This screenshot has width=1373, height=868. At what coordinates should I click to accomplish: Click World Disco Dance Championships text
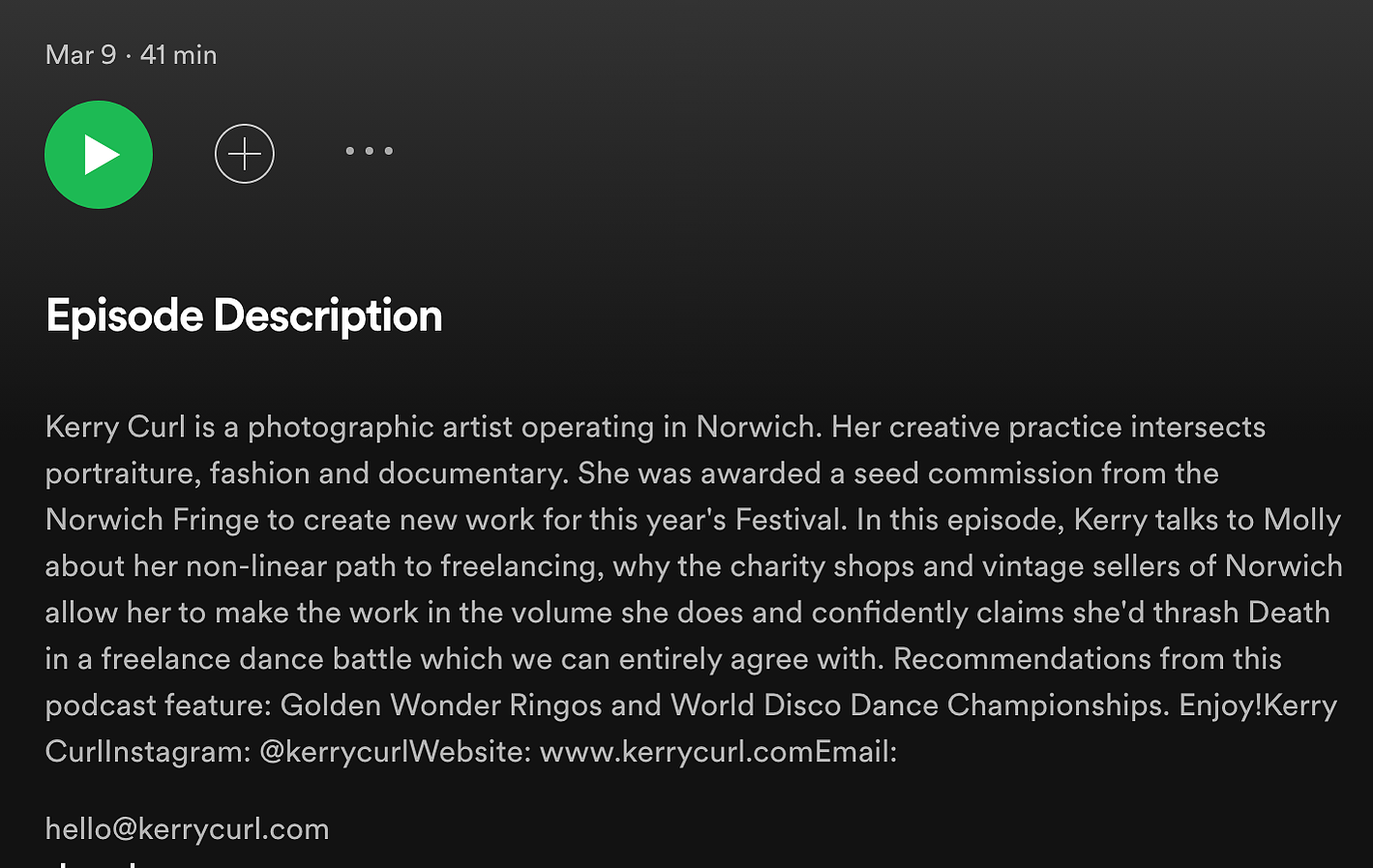(915, 705)
